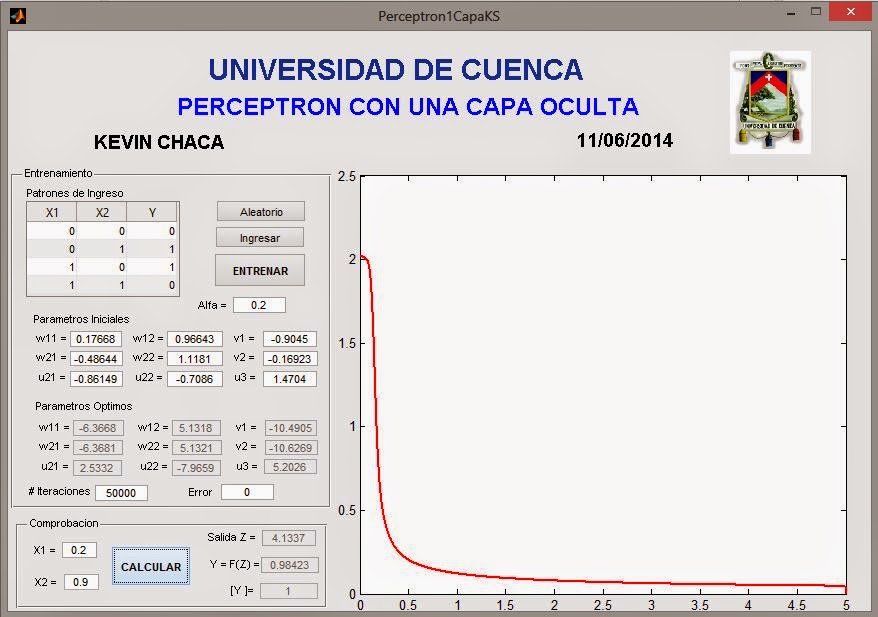This screenshot has width=878, height=617.
Task: Minimize the Perceptron1CapaKS window
Action: pos(791,12)
